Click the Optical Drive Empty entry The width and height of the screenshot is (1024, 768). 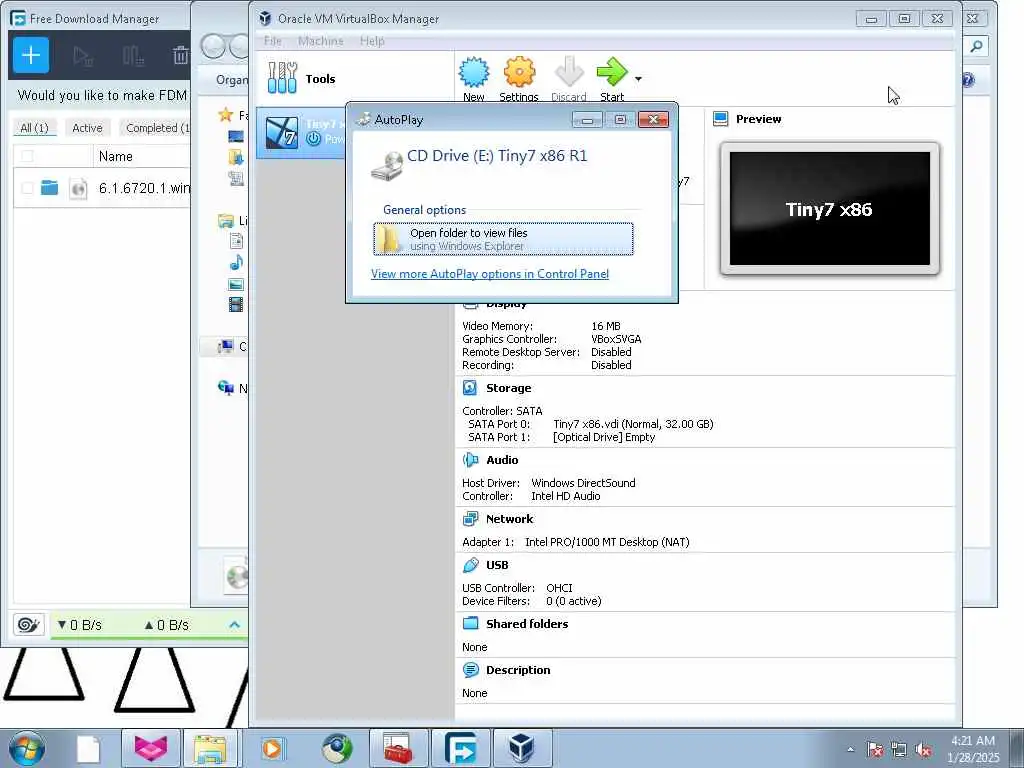click(x=603, y=437)
